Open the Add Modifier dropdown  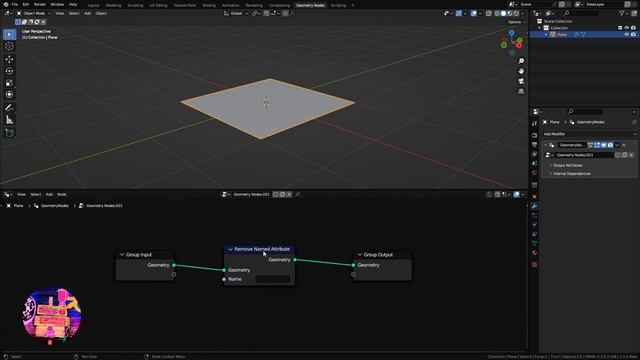[x=589, y=134]
